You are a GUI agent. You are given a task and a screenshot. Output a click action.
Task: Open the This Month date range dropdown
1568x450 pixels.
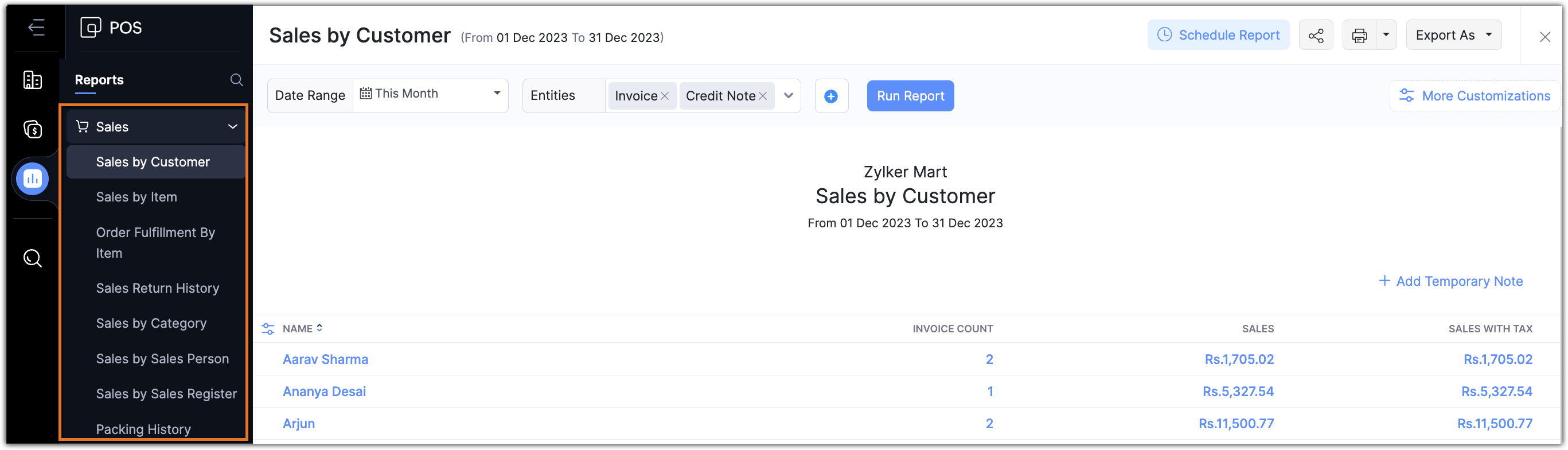[430, 94]
